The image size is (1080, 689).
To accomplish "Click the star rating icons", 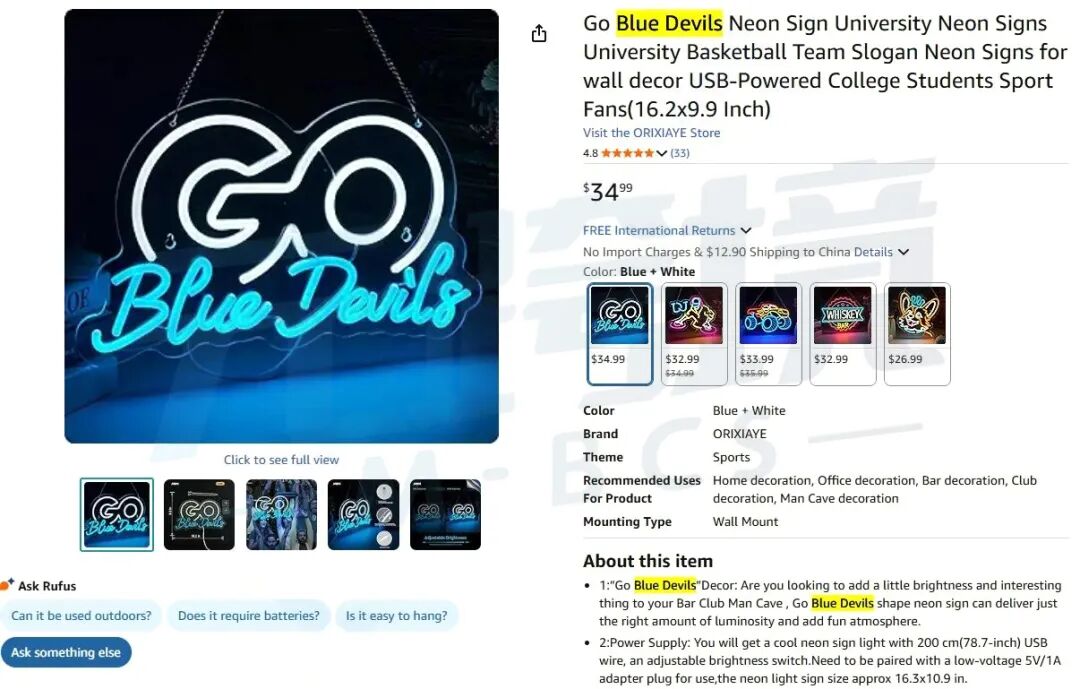I will pyautogui.click(x=627, y=153).
